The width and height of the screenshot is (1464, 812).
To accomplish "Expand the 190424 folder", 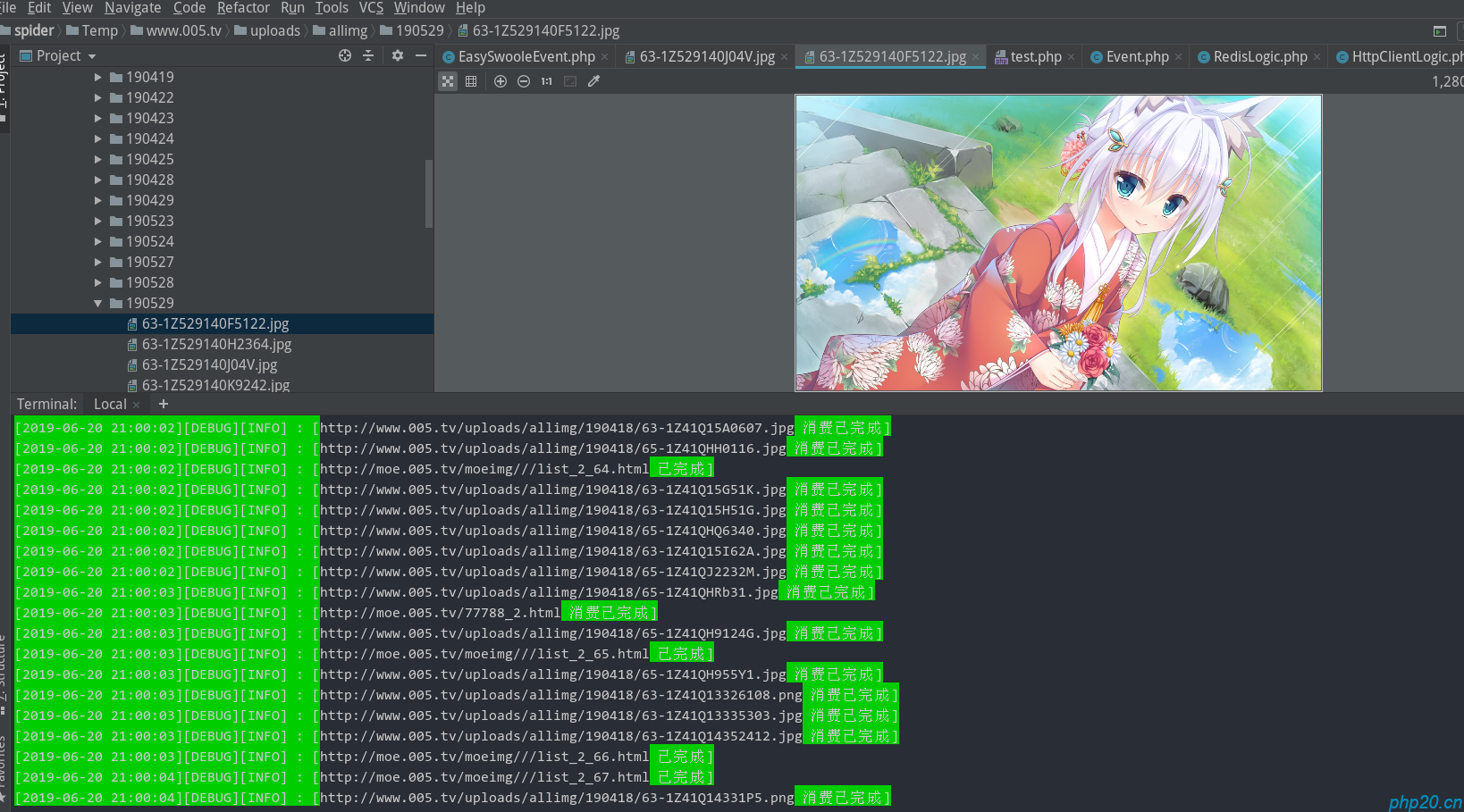I will [98, 138].
